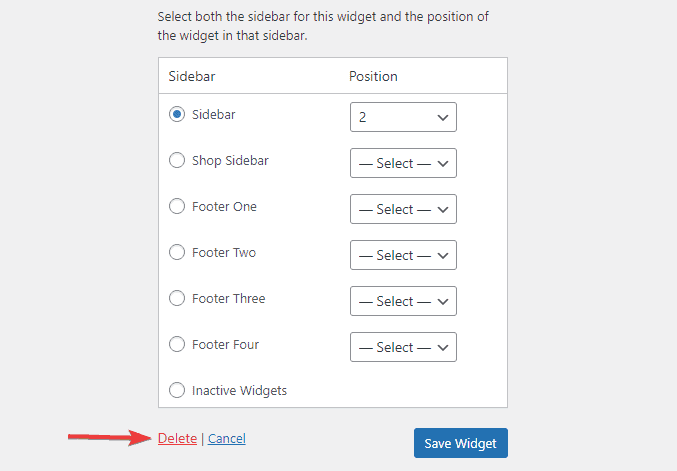The width and height of the screenshot is (677, 471).
Task: Expand the Footer Two position dropdown
Action: 403,255
